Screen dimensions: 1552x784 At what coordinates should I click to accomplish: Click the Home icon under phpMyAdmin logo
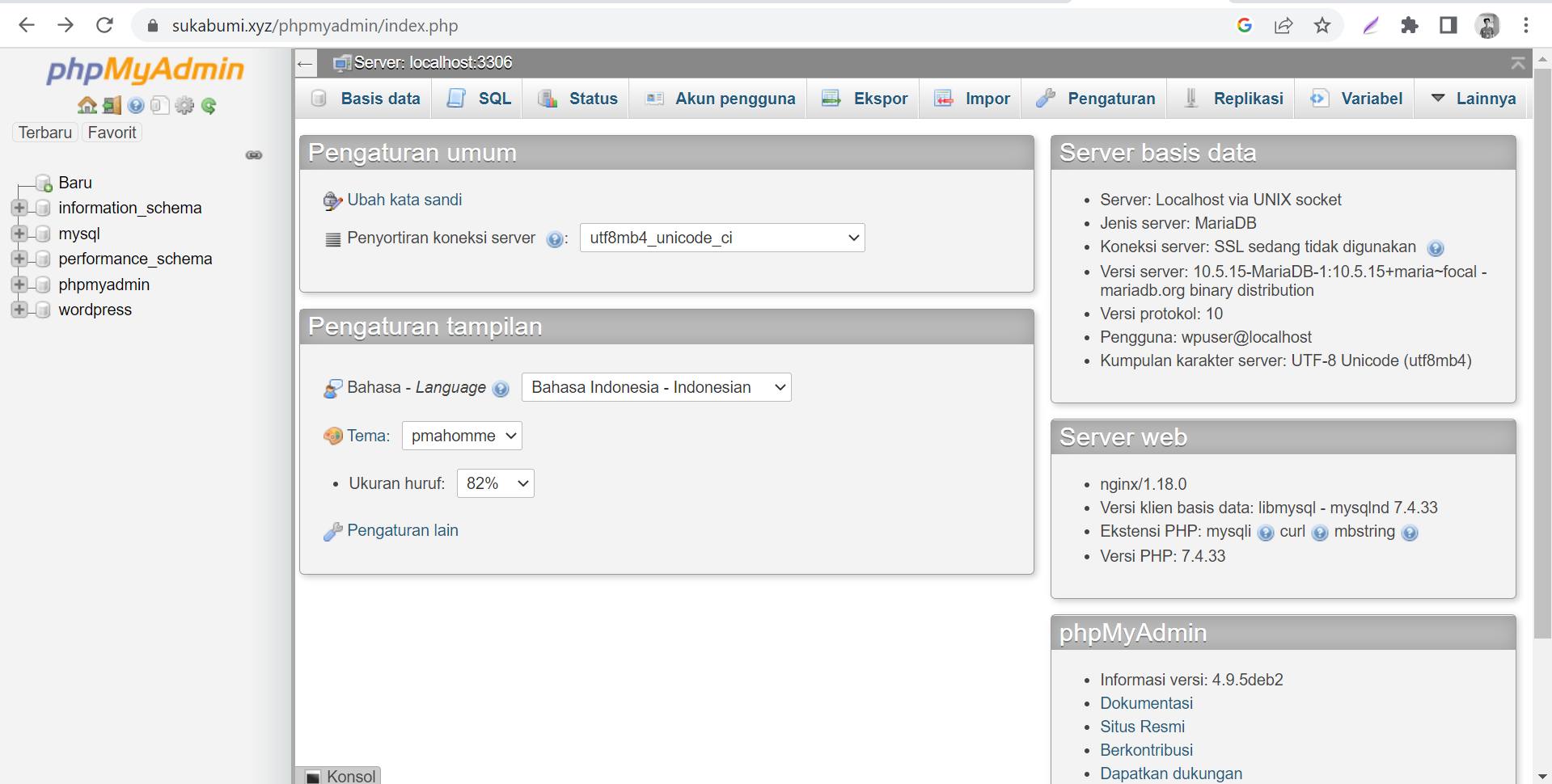tap(87, 105)
